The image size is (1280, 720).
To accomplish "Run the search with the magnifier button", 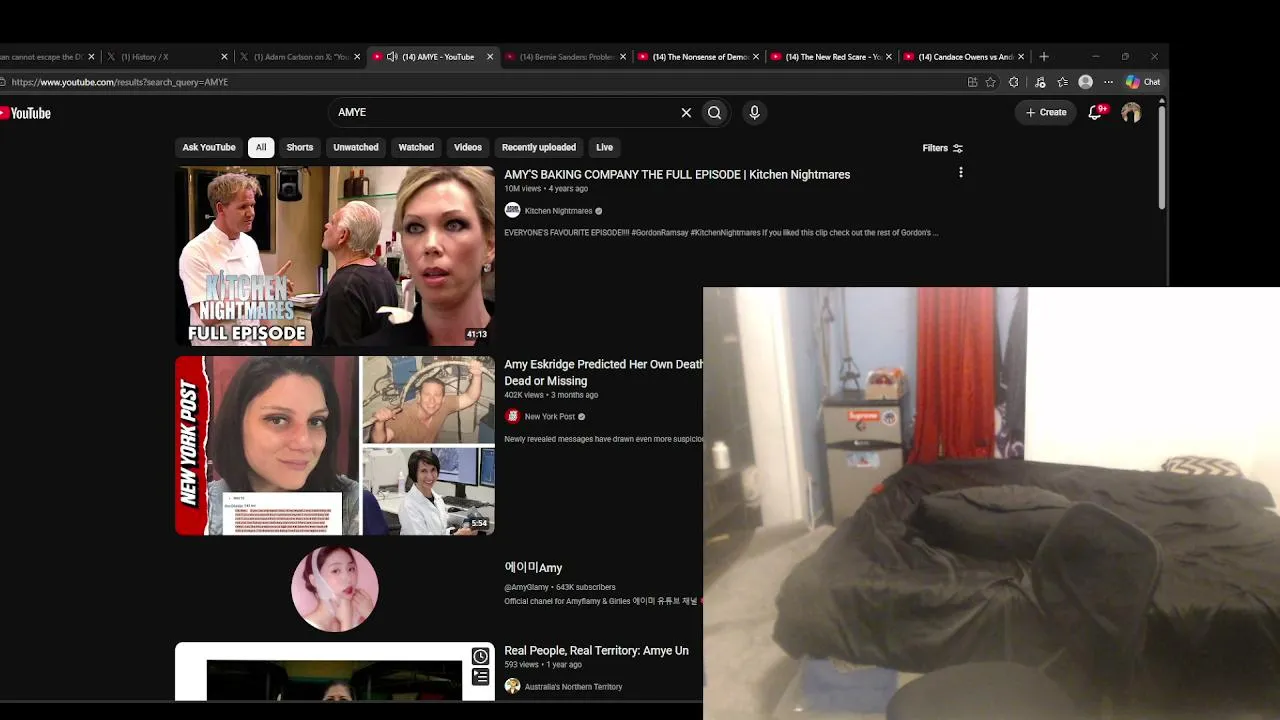I will (714, 113).
